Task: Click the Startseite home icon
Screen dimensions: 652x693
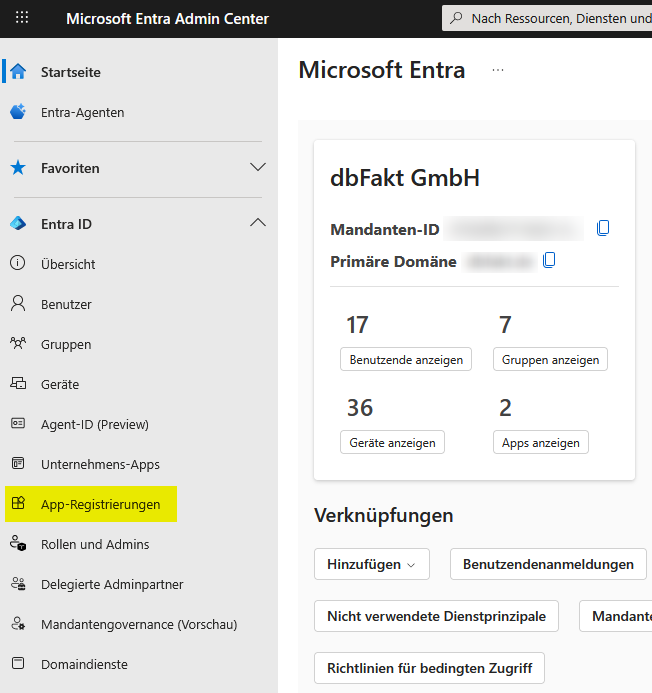Action: pyautogui.click(x=18, y=72)
